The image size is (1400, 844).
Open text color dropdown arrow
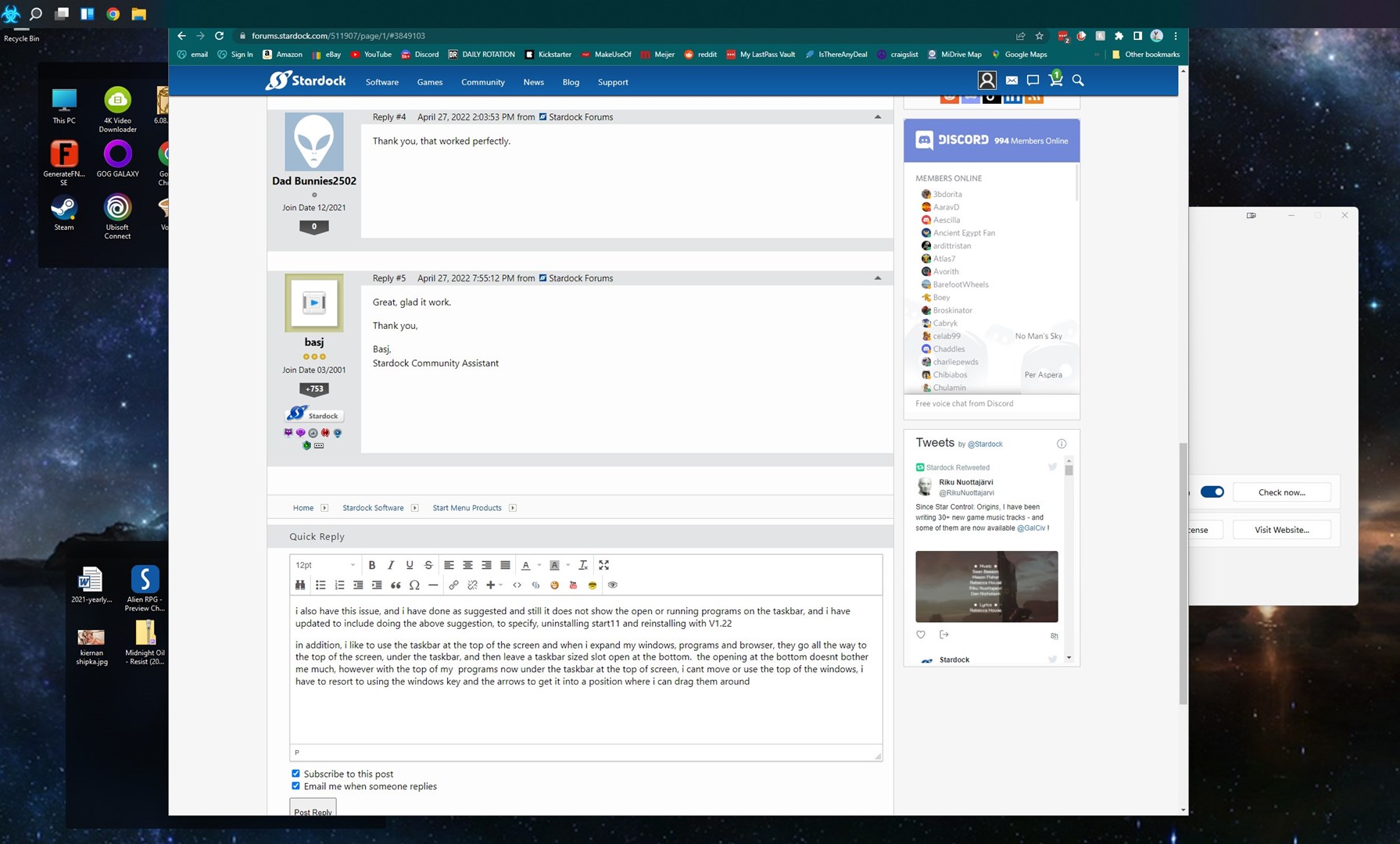click(539, 565)
